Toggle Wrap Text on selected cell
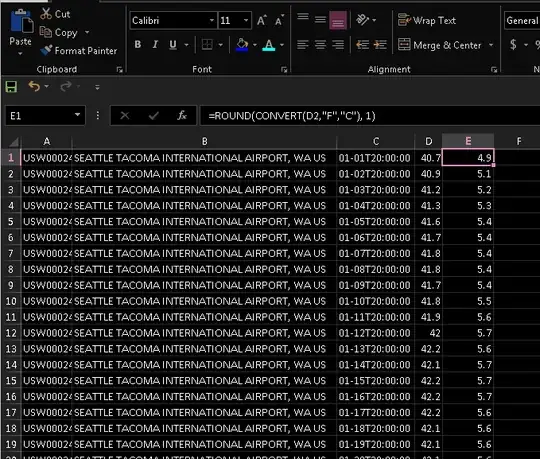The image size is (540, 459). pyautogui.click(x=427, y=20)
